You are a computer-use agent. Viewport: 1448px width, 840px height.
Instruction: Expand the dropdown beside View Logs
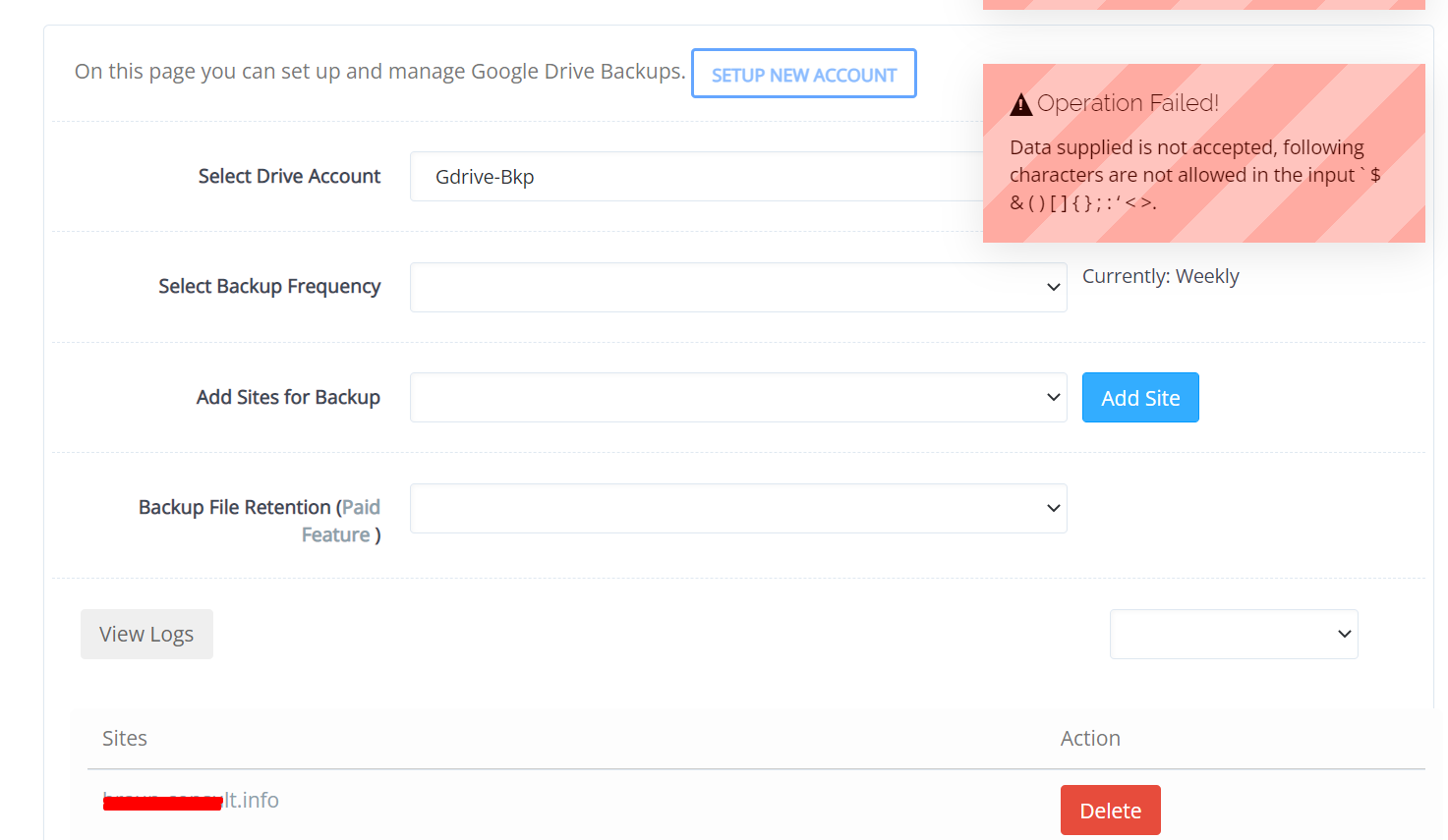pyautogui.click(x=1233, y=634)
